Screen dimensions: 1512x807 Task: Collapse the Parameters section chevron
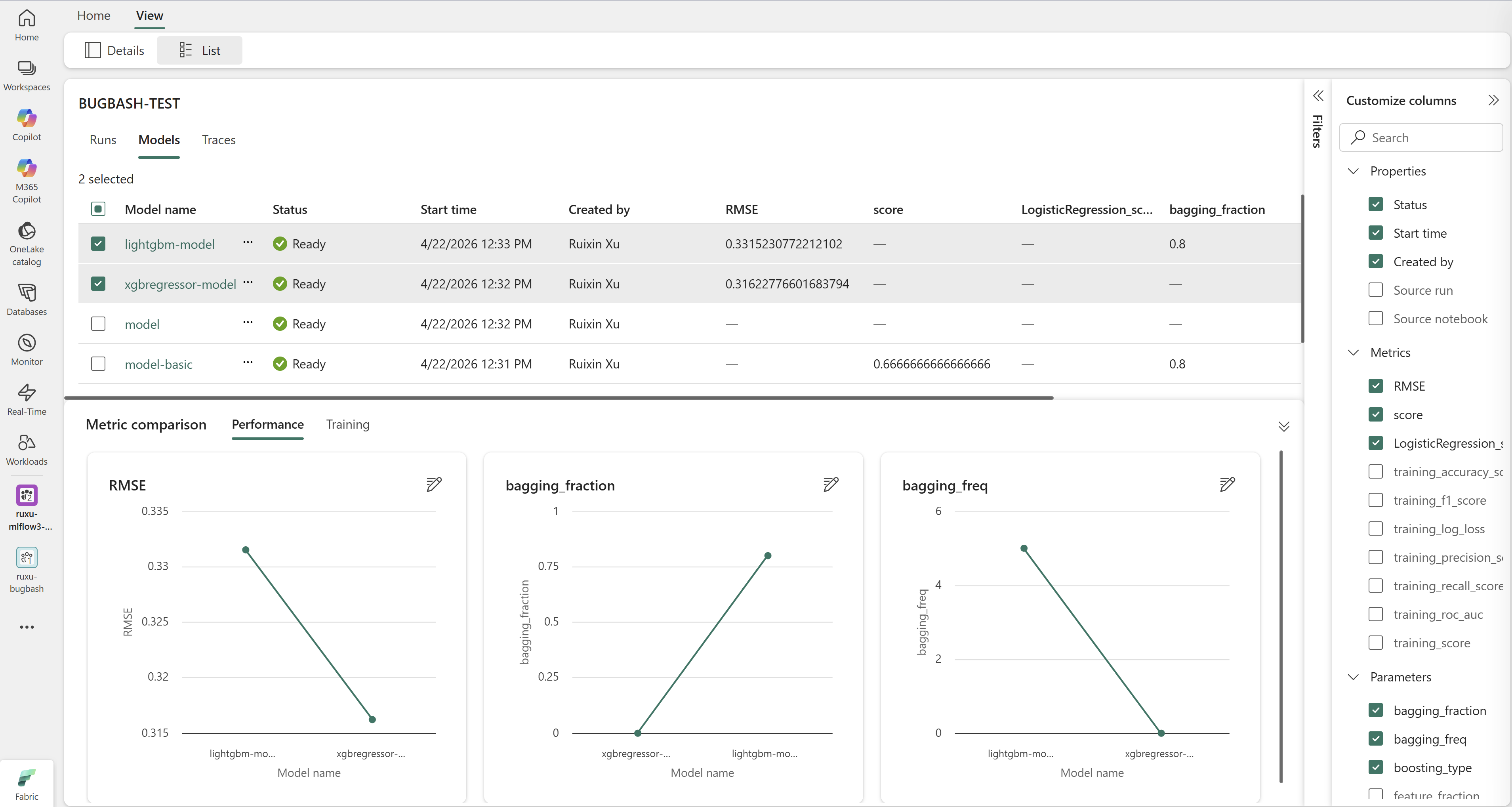[1354, 677]
